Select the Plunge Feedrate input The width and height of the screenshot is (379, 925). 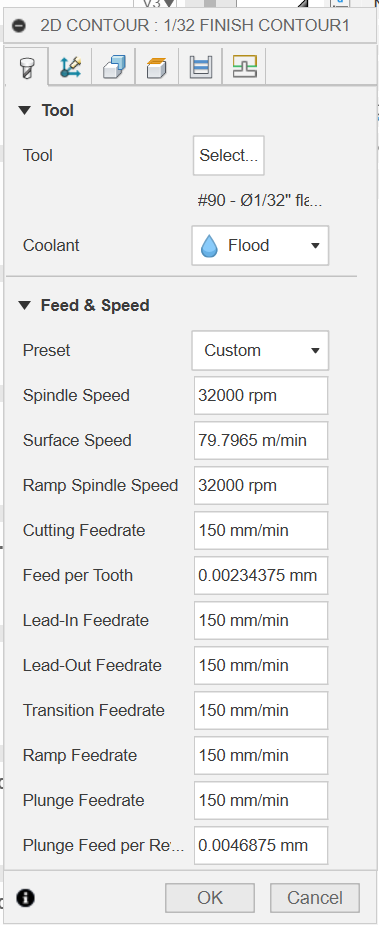click(260, 801)
